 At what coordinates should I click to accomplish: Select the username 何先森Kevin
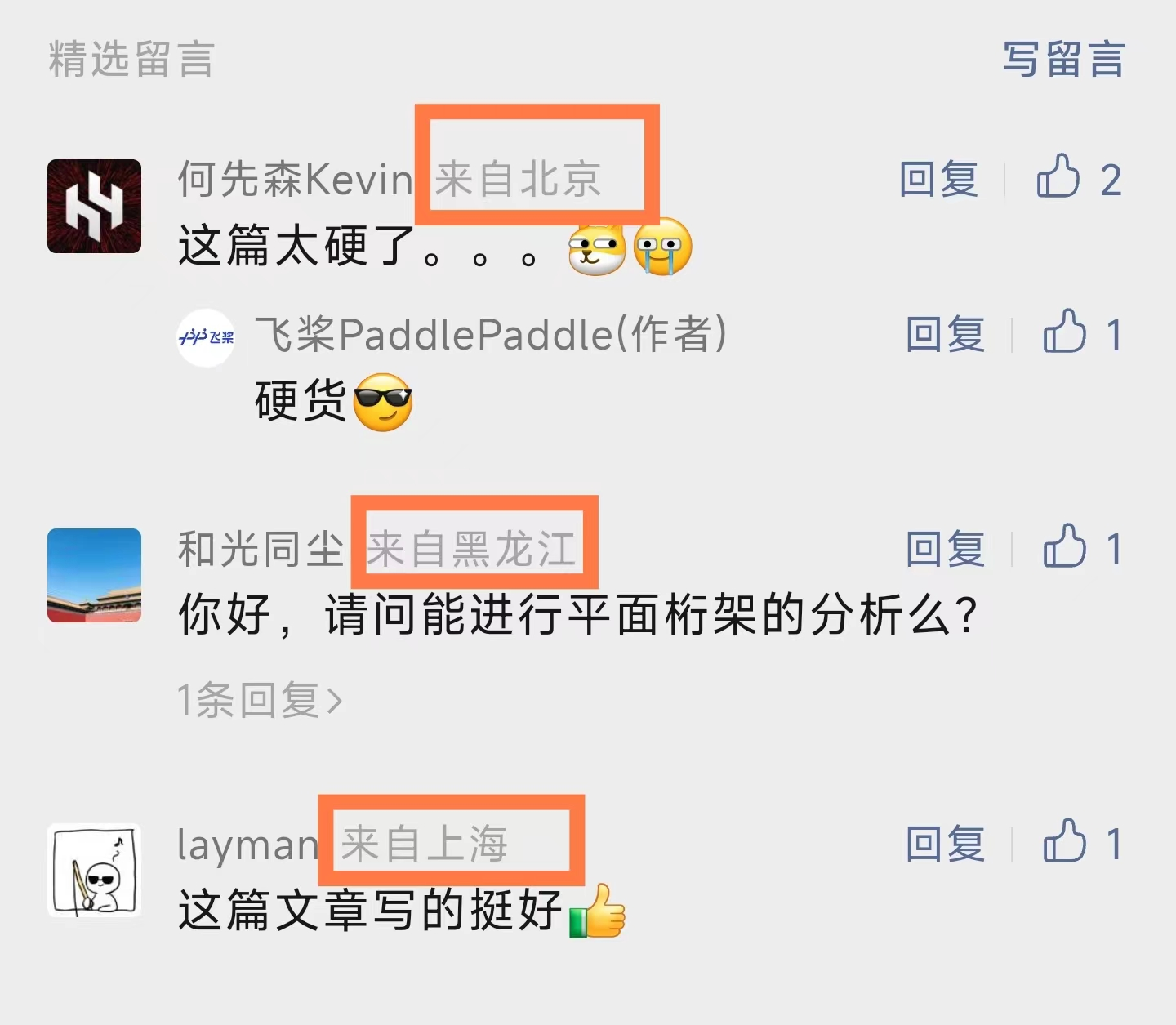click(x=296, y=179)
